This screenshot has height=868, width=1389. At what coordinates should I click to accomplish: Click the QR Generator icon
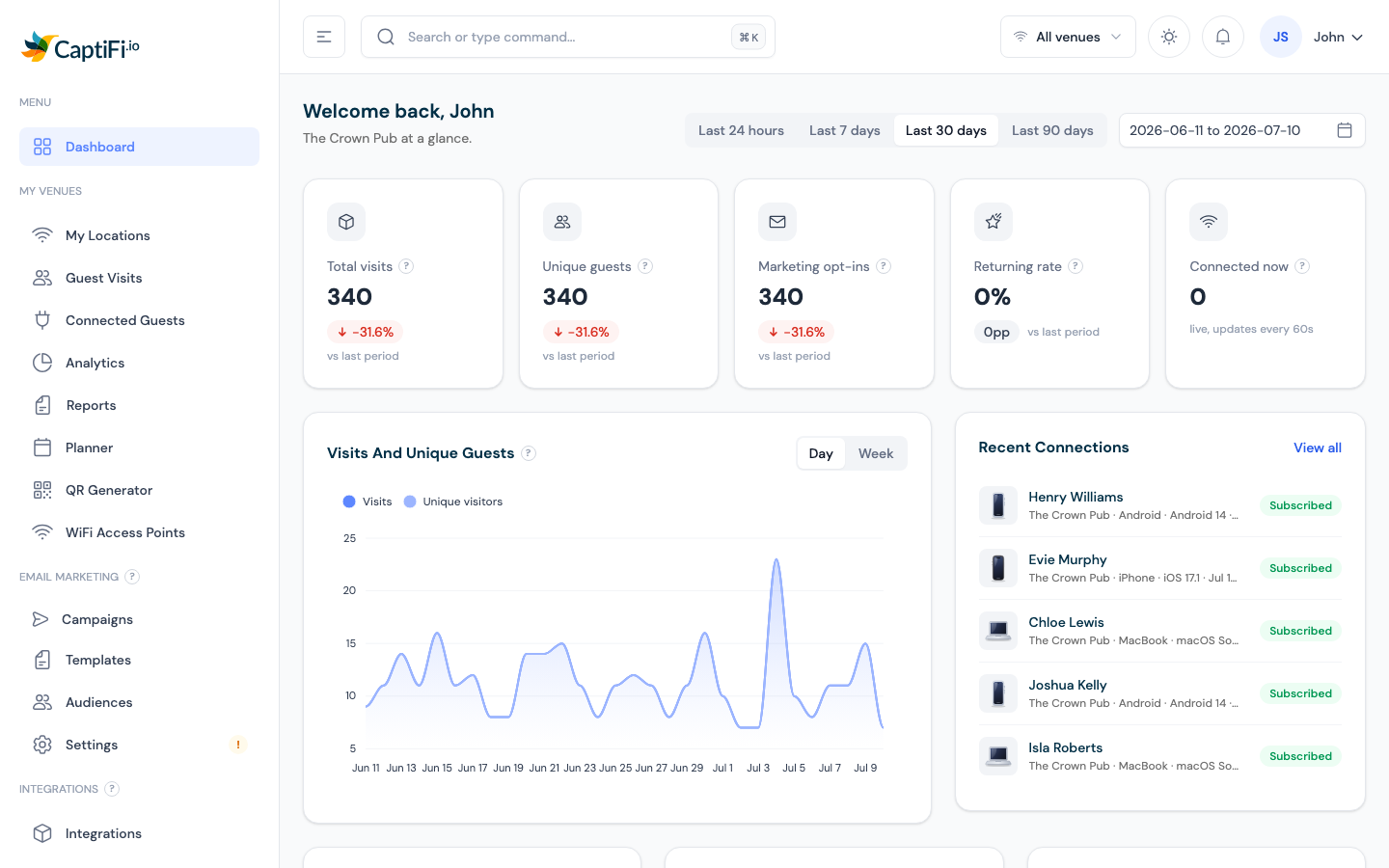tap(42, 490)
